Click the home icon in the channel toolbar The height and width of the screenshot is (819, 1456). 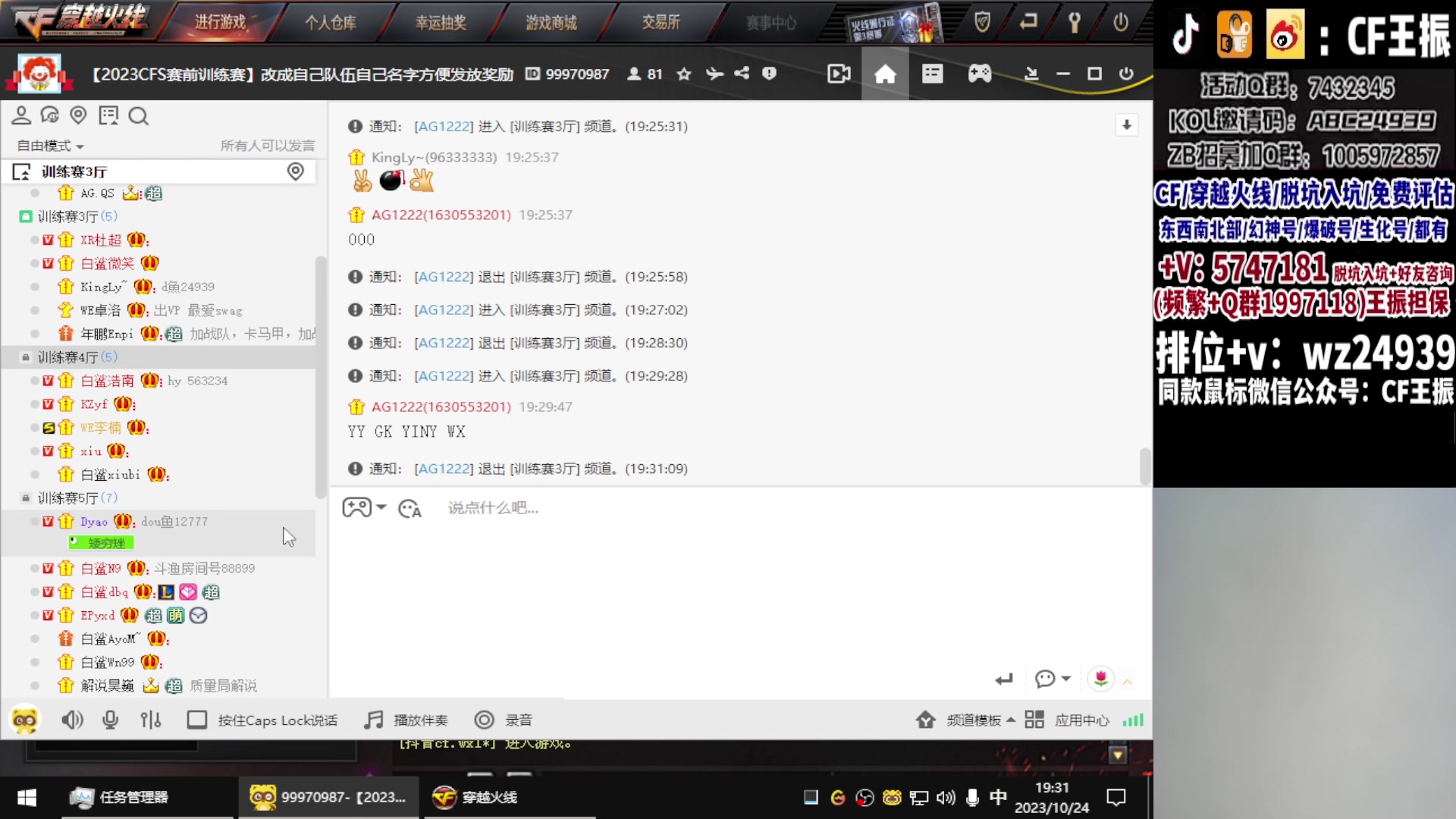(884, 74)
